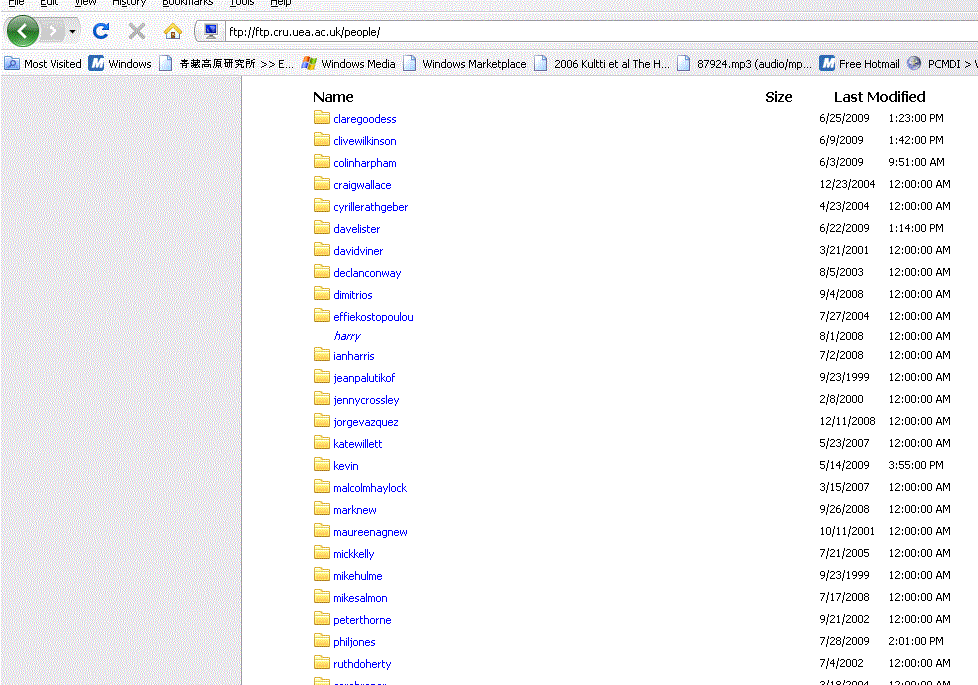
Task: Click the dimitrios folder icon
Action: [x=322, y=293]
